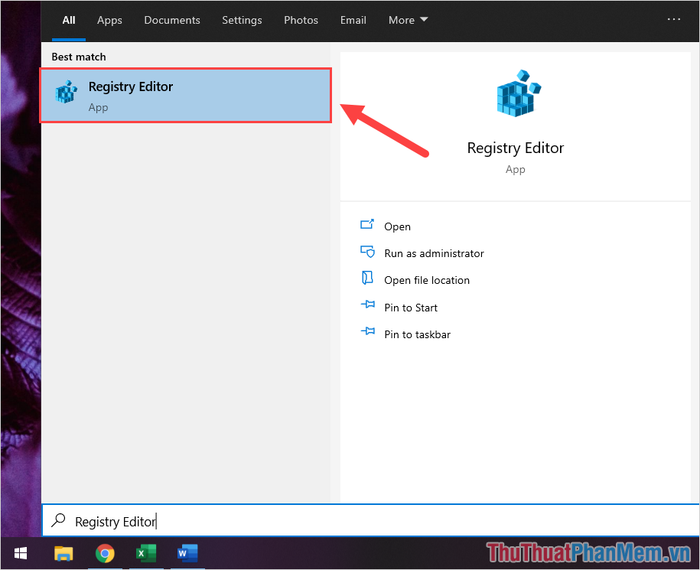Open Excel from the taskbar
Viewport: 700px width, 570px height.
point(146,553)
